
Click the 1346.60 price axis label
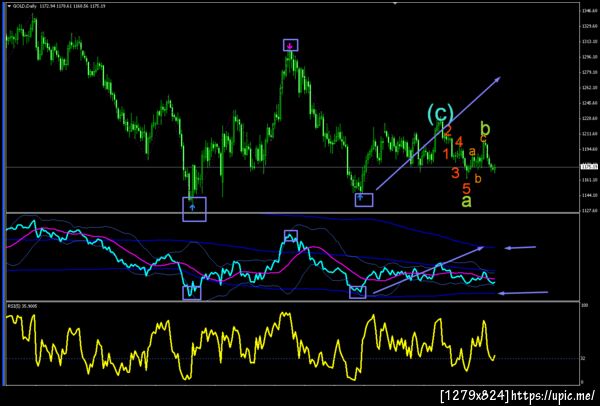[x=588, y=11]
